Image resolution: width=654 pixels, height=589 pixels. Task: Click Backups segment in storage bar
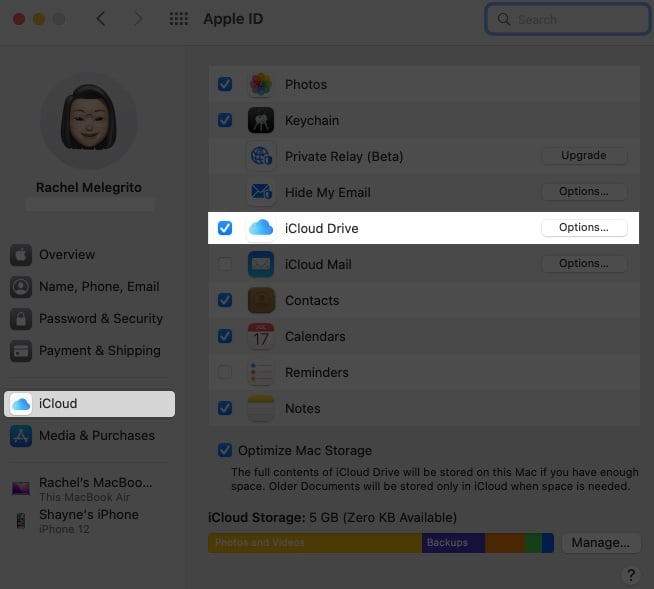click(x=453, y=543)
